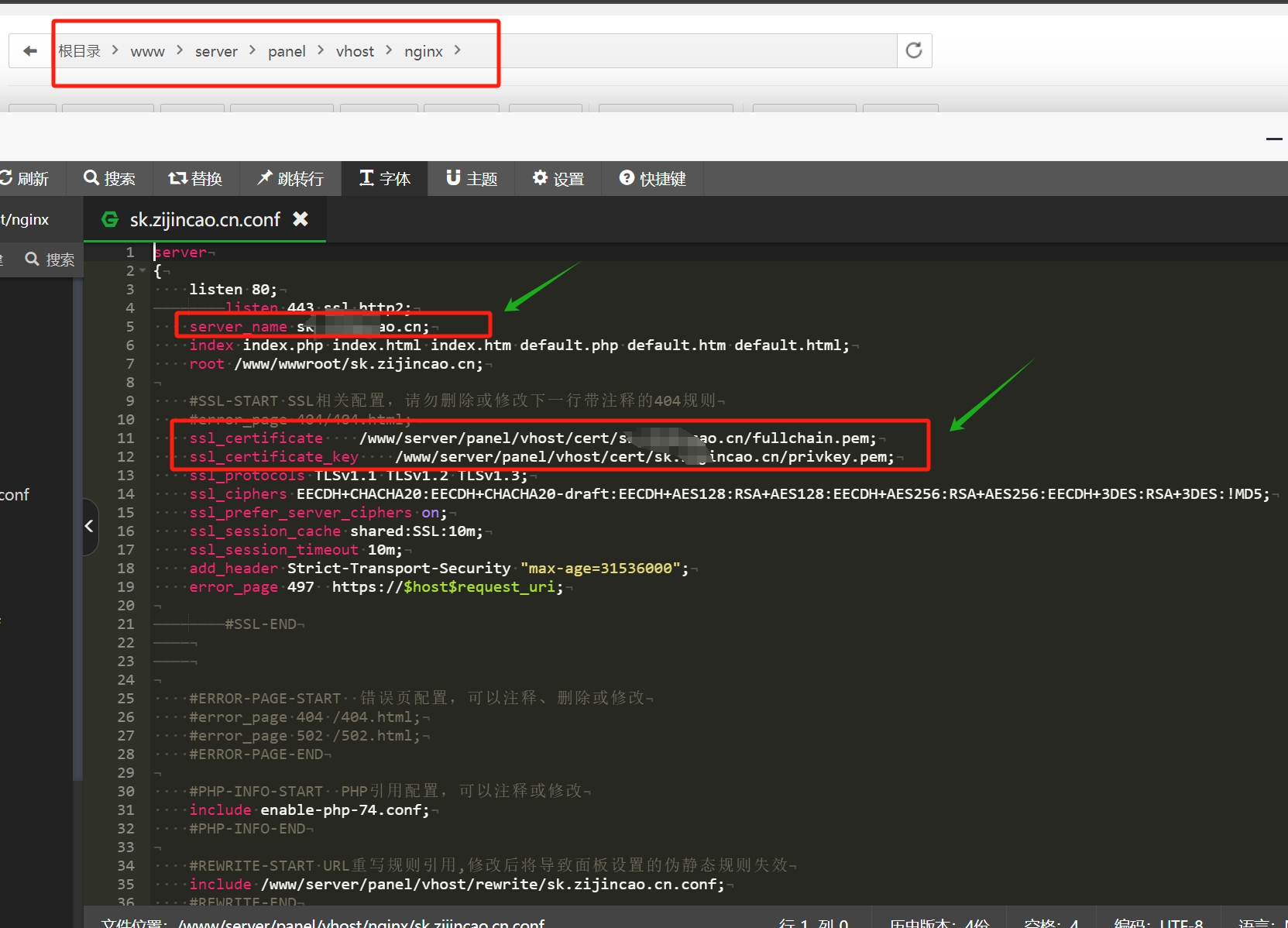Open the 主题 theme menu

[472, 179]
